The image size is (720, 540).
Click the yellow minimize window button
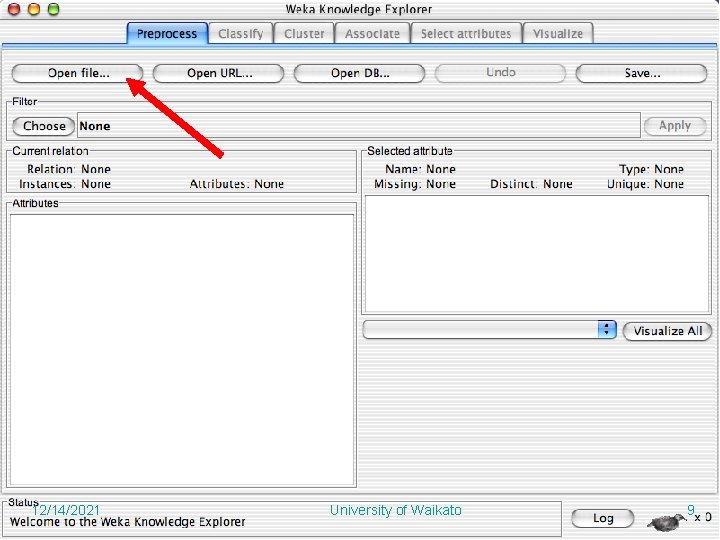point(34,9)
